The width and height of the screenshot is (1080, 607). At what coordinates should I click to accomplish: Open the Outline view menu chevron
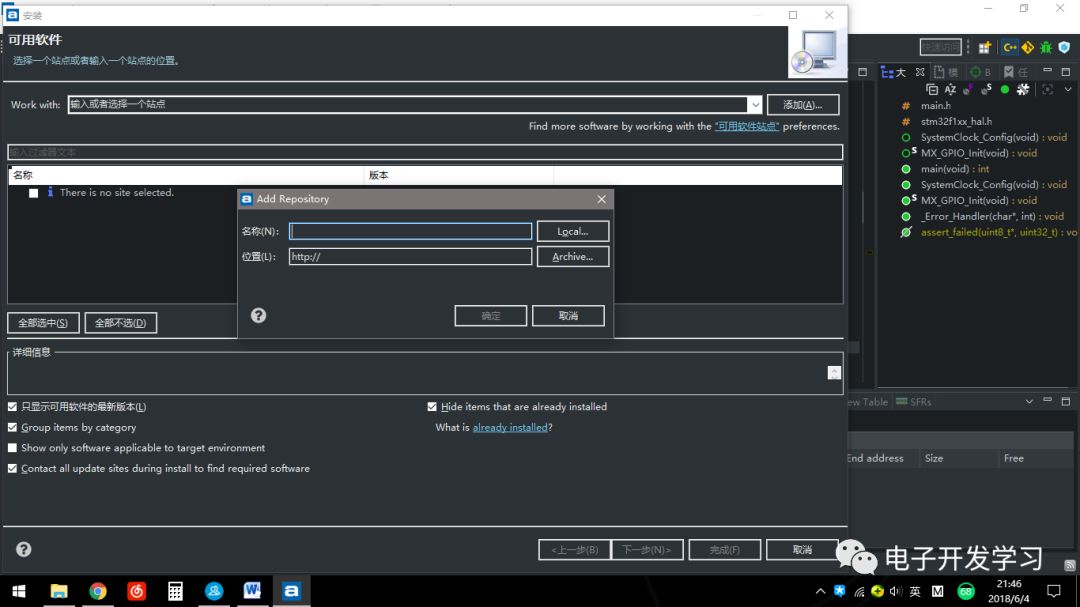[1068, 90]
